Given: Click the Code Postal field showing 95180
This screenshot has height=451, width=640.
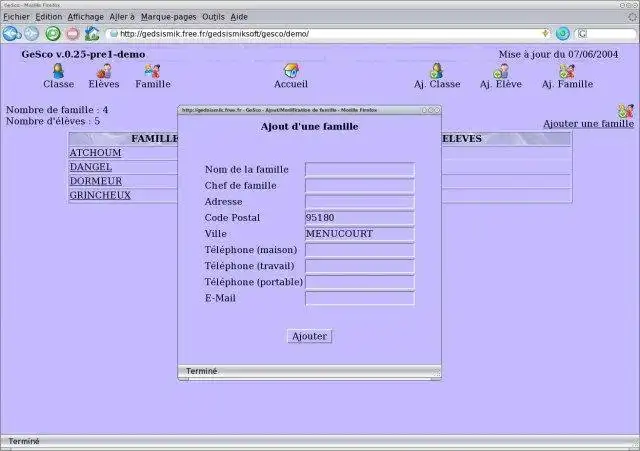Looking at the screenshot, I should 360,218.
